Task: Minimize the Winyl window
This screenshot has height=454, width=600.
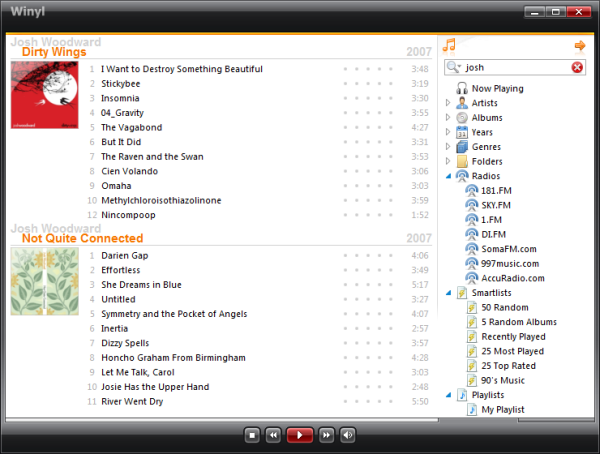Action: point(535,12)
